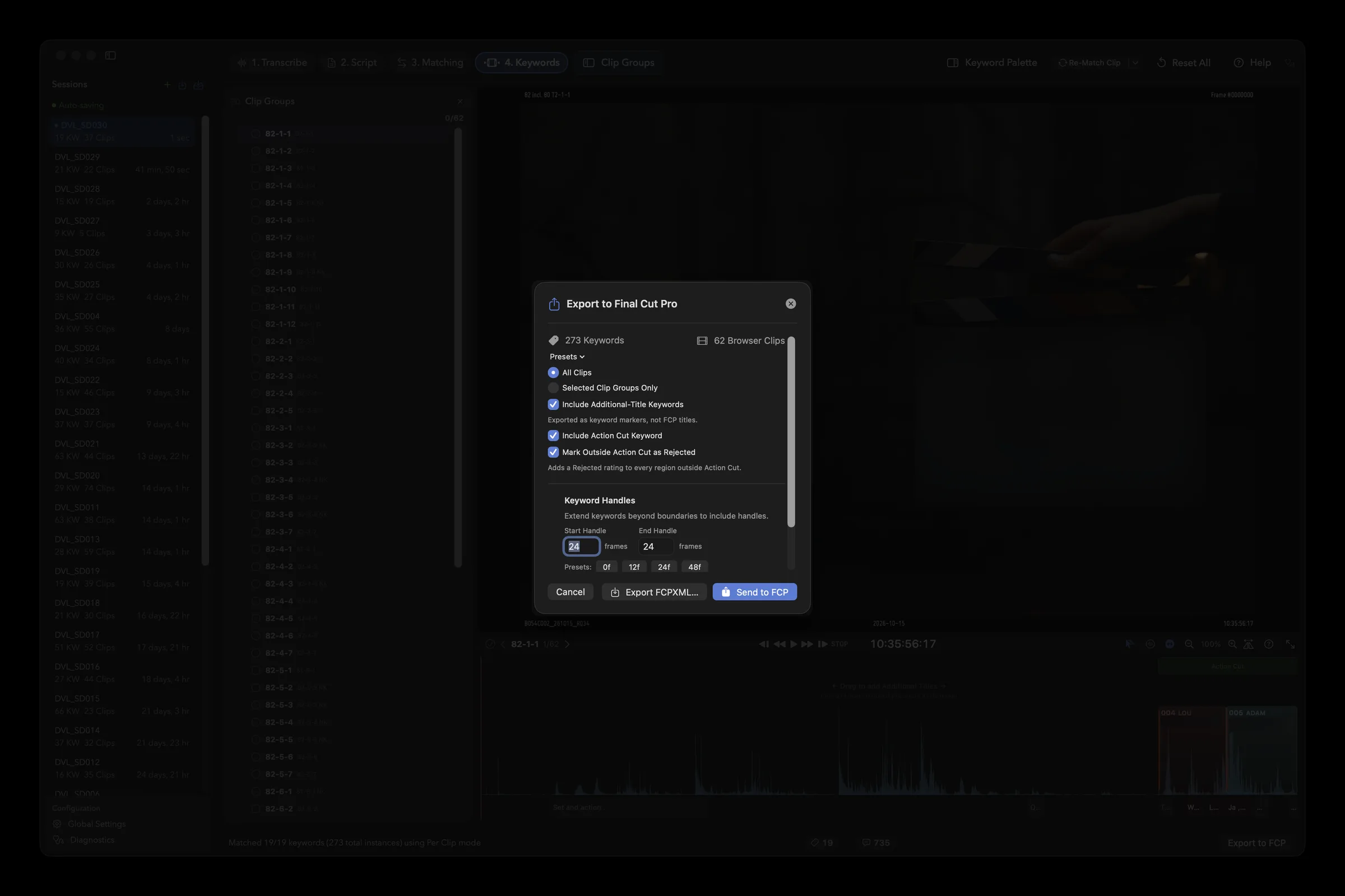Switch to the 3. Matching tab

[430, 62]
